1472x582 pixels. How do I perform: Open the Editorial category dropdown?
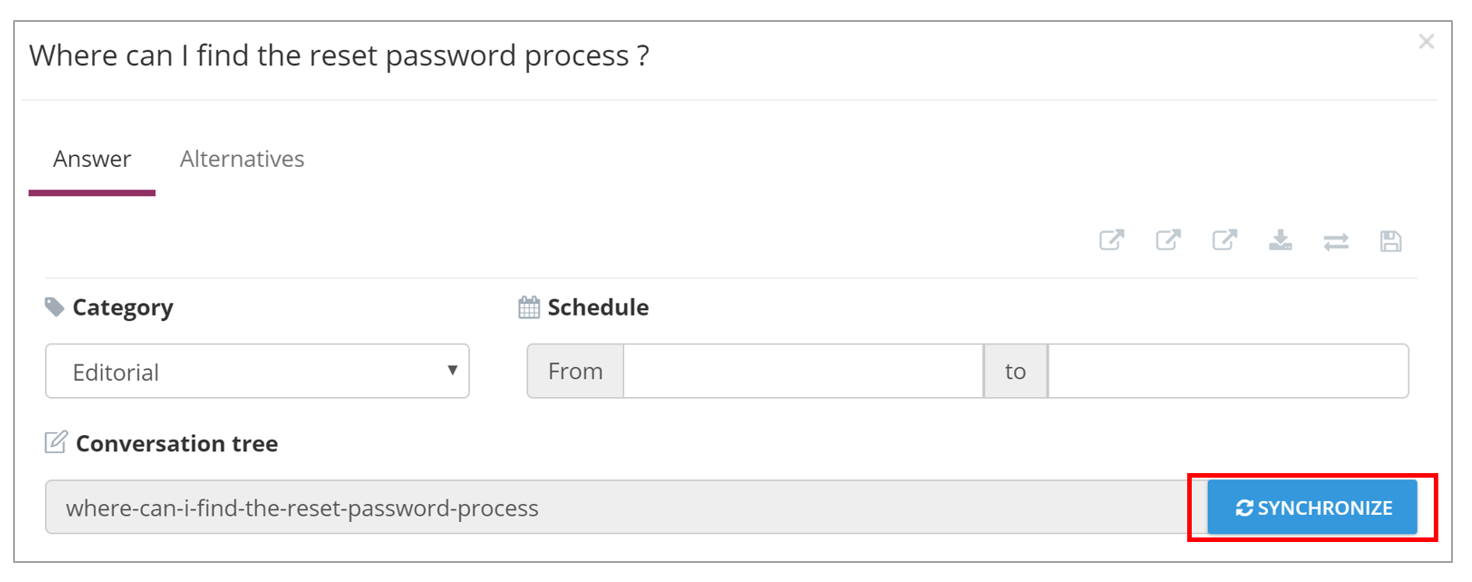click(257, 371)
